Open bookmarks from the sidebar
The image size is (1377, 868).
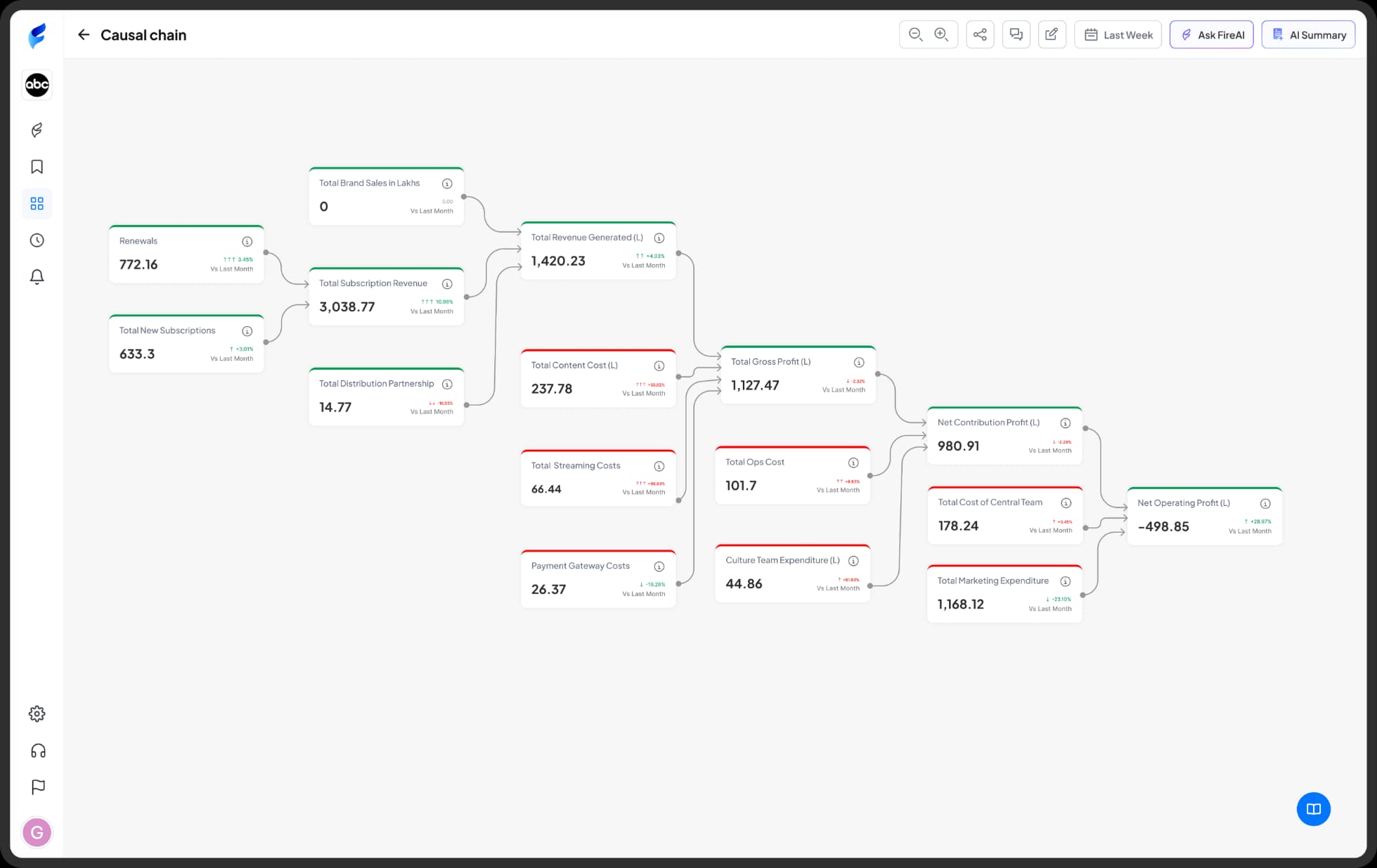[37, 167]
